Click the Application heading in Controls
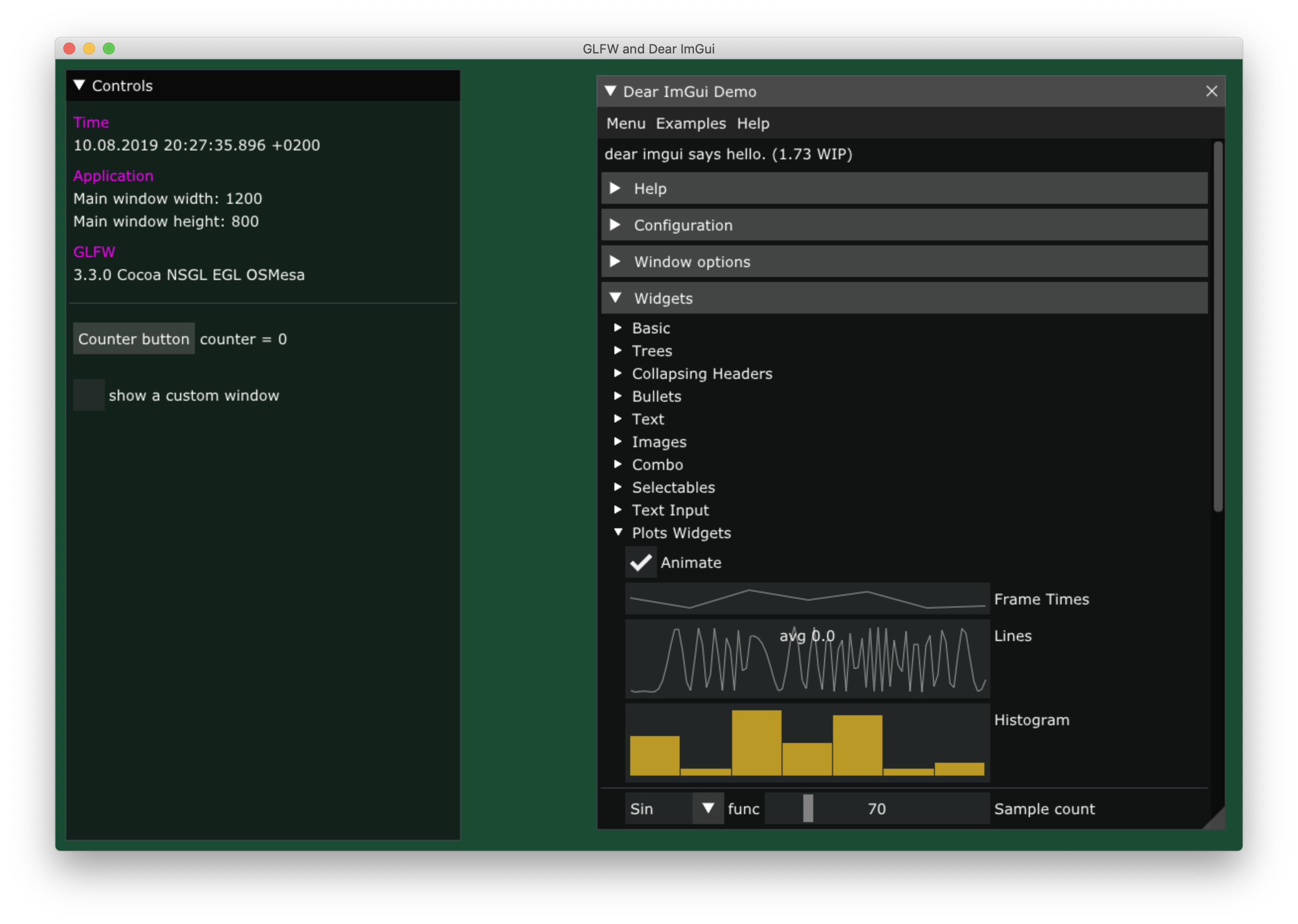1298x924 pixels. (x=113, y=176)
